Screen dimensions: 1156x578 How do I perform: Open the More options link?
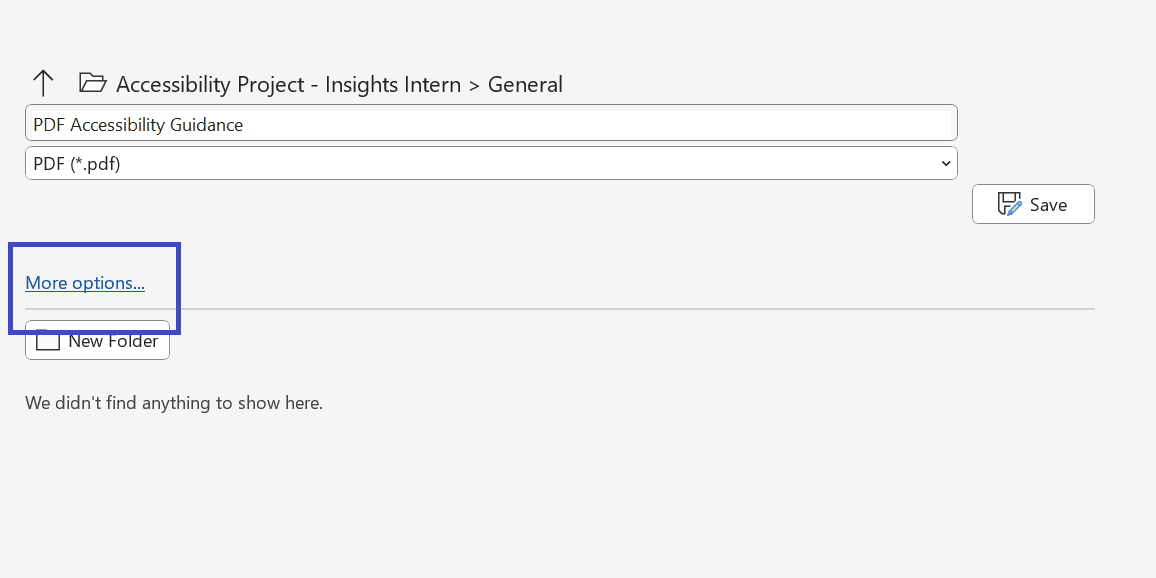[85, 283]
